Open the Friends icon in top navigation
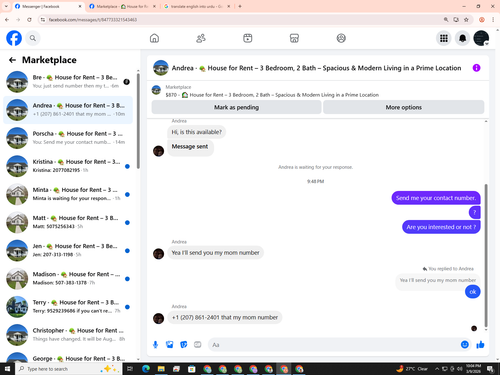Image resolution: width=500 pixels, height=375 pixels. (201, 38)
